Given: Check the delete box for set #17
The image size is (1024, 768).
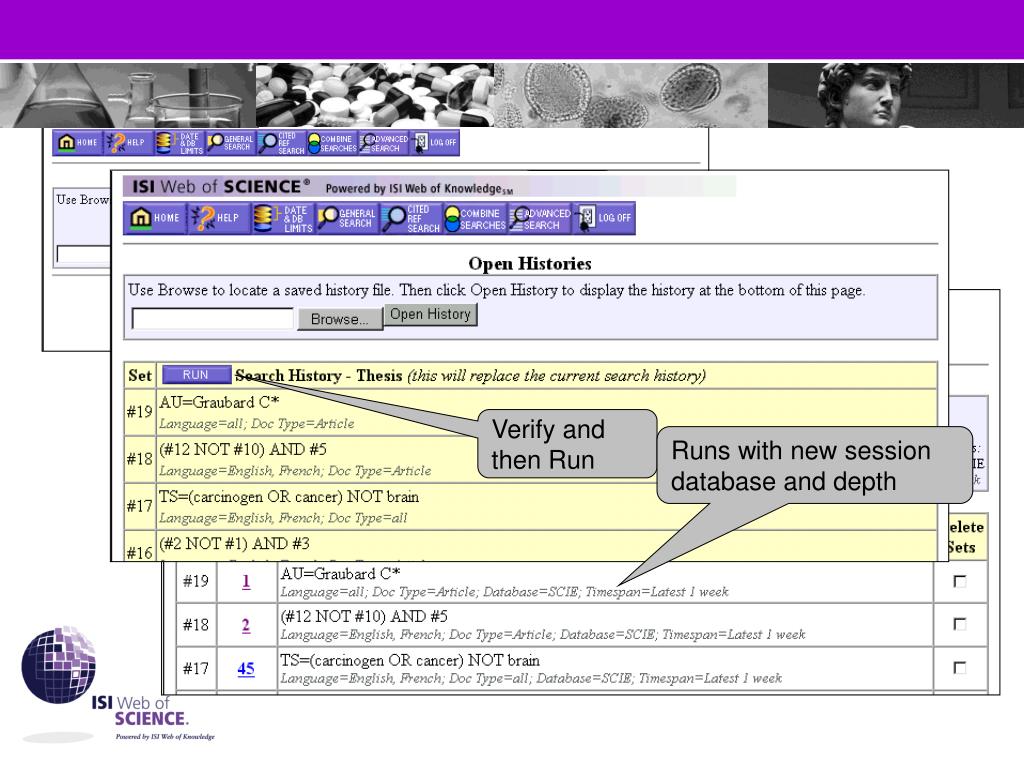Looking at the screenshot, I should [959, 667].
